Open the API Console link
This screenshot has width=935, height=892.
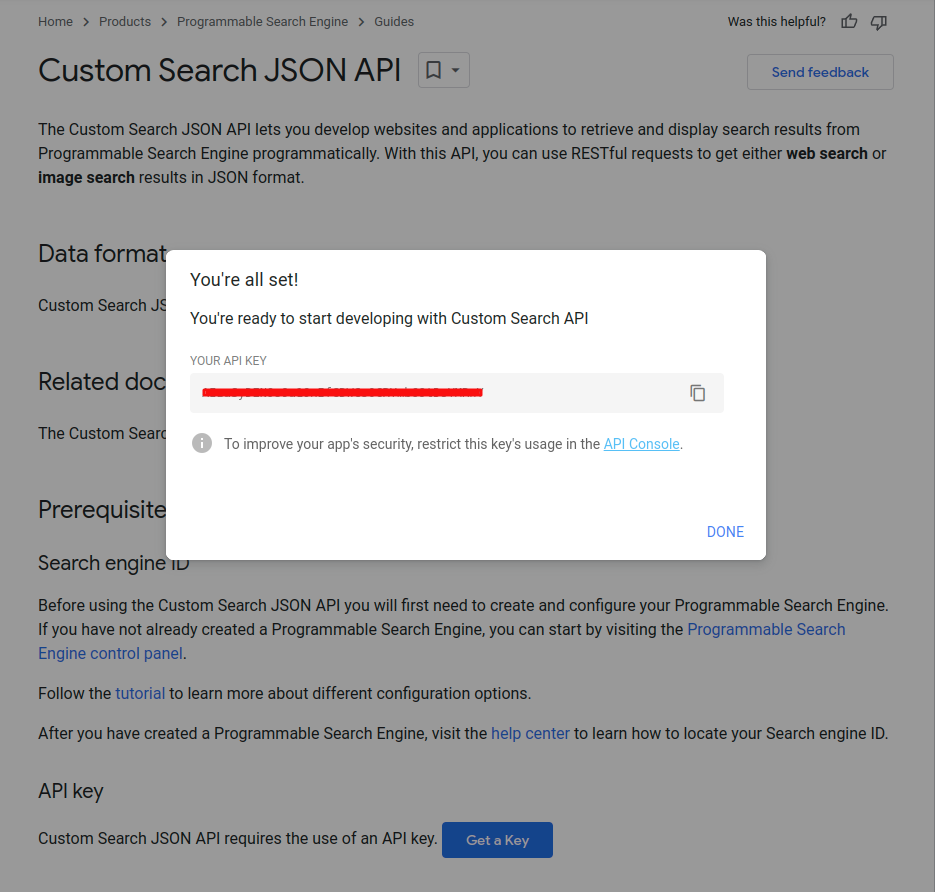(641, 444)
